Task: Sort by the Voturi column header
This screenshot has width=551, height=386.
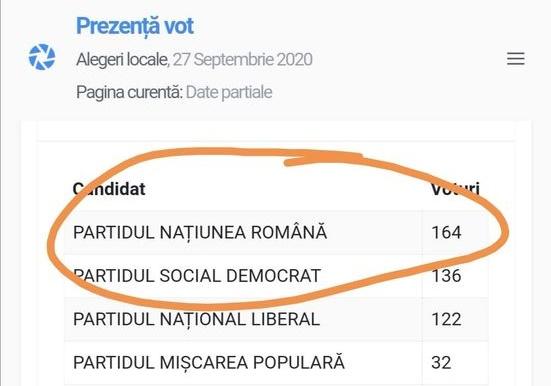Action: coord(455,189)
